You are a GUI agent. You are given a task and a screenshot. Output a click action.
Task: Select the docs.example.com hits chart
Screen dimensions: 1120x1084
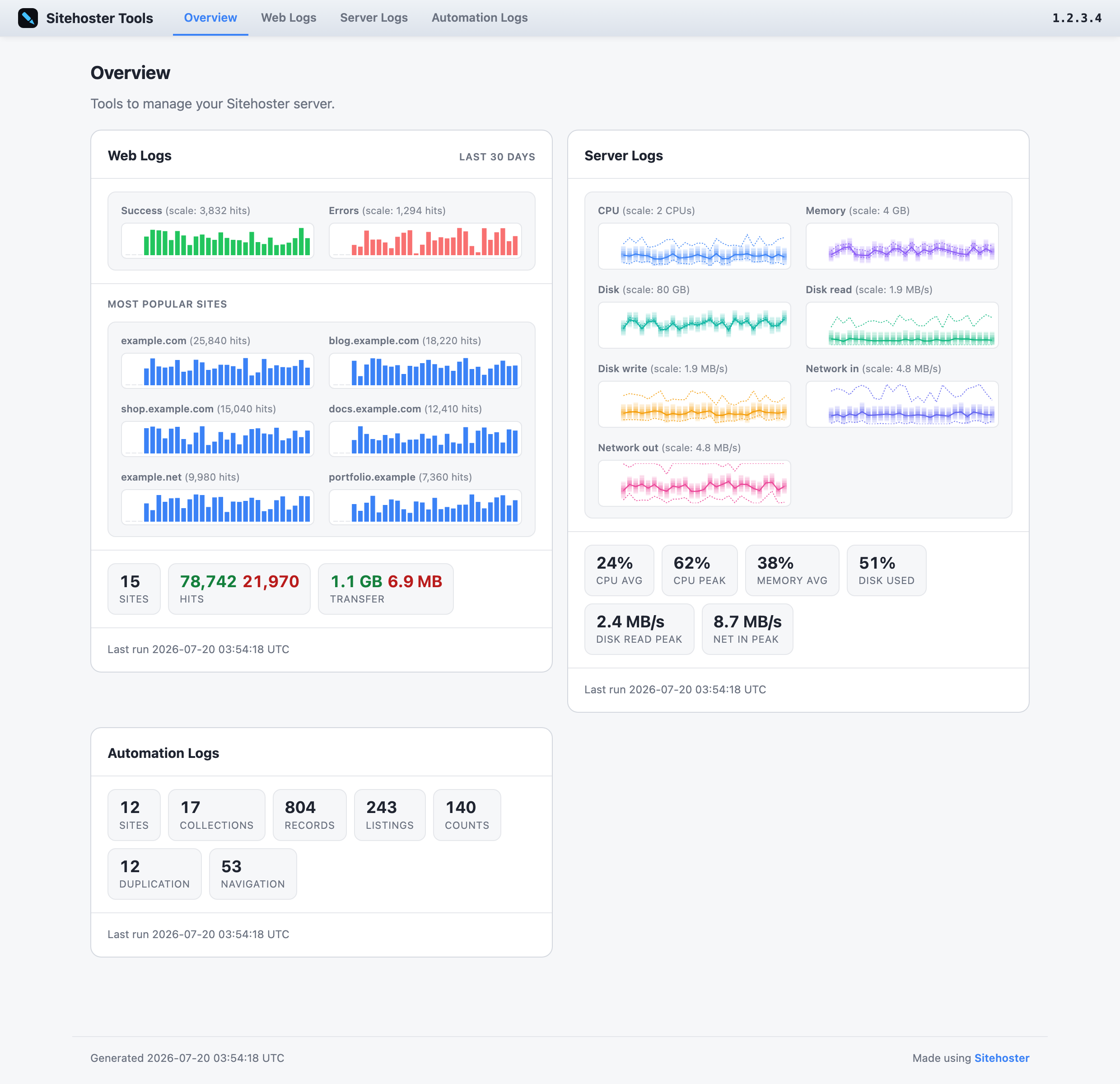tap(425, 439)
